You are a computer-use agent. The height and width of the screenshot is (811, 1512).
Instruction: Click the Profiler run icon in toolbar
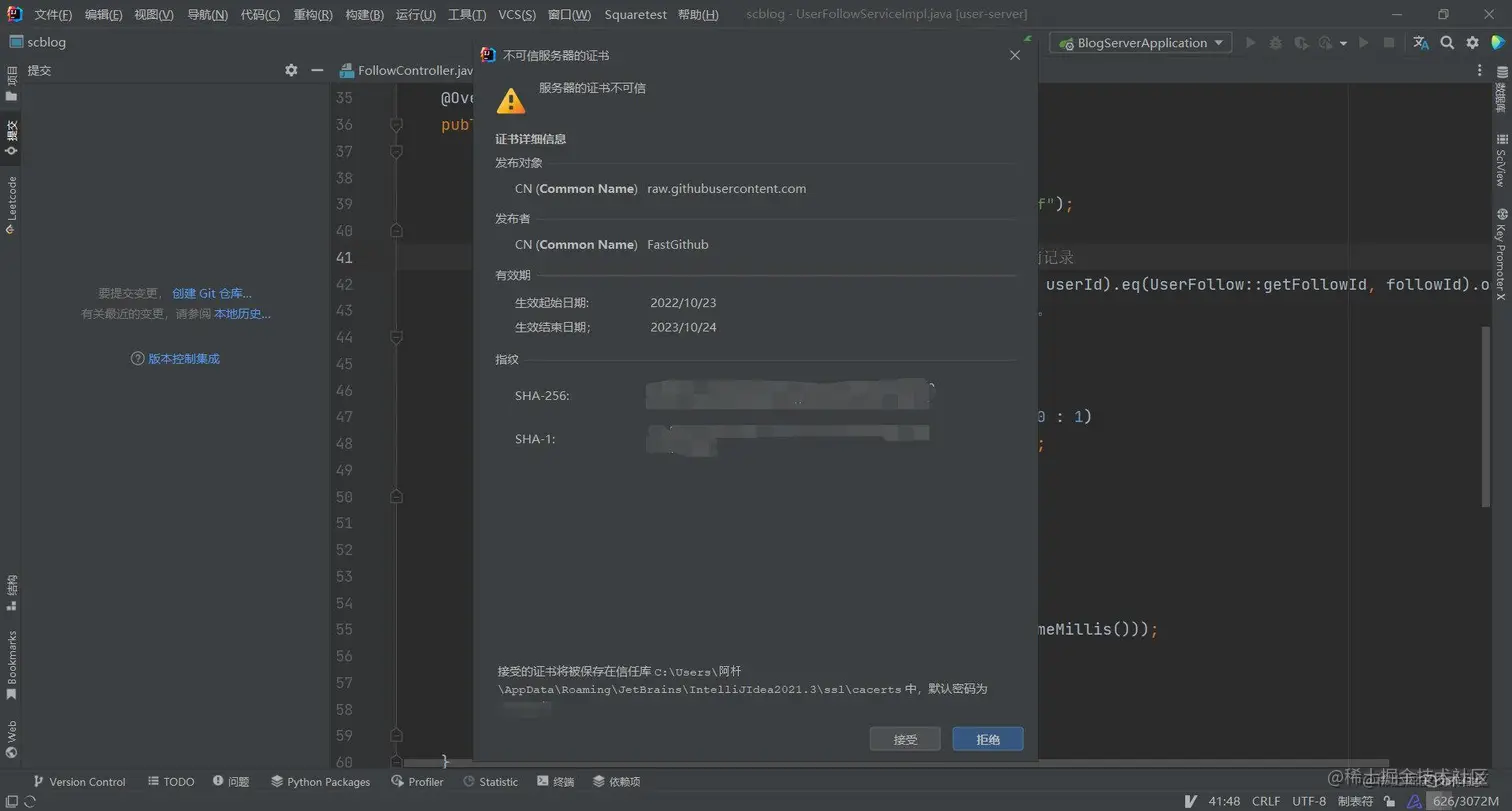coord(1326,43)
